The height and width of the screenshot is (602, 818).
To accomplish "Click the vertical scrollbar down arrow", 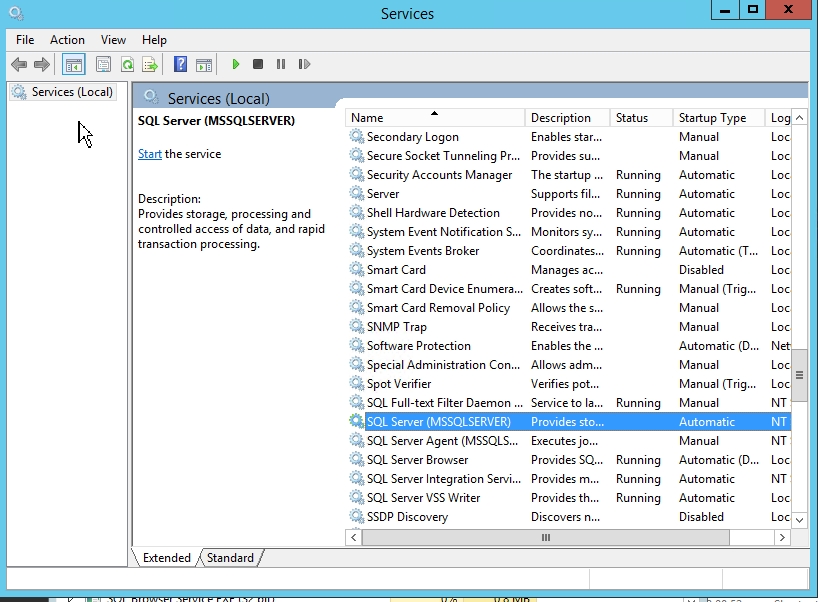I will (799, 520).
